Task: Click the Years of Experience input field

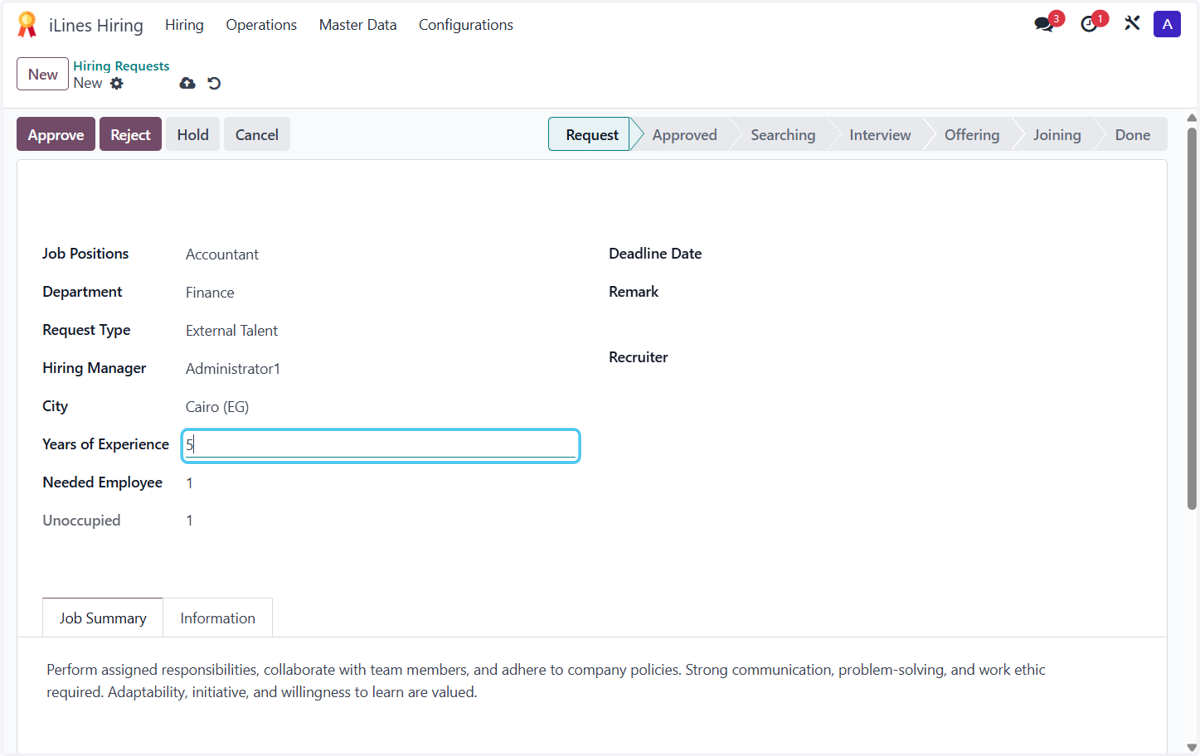Action: pyautogui.click(x=380, y=445)
